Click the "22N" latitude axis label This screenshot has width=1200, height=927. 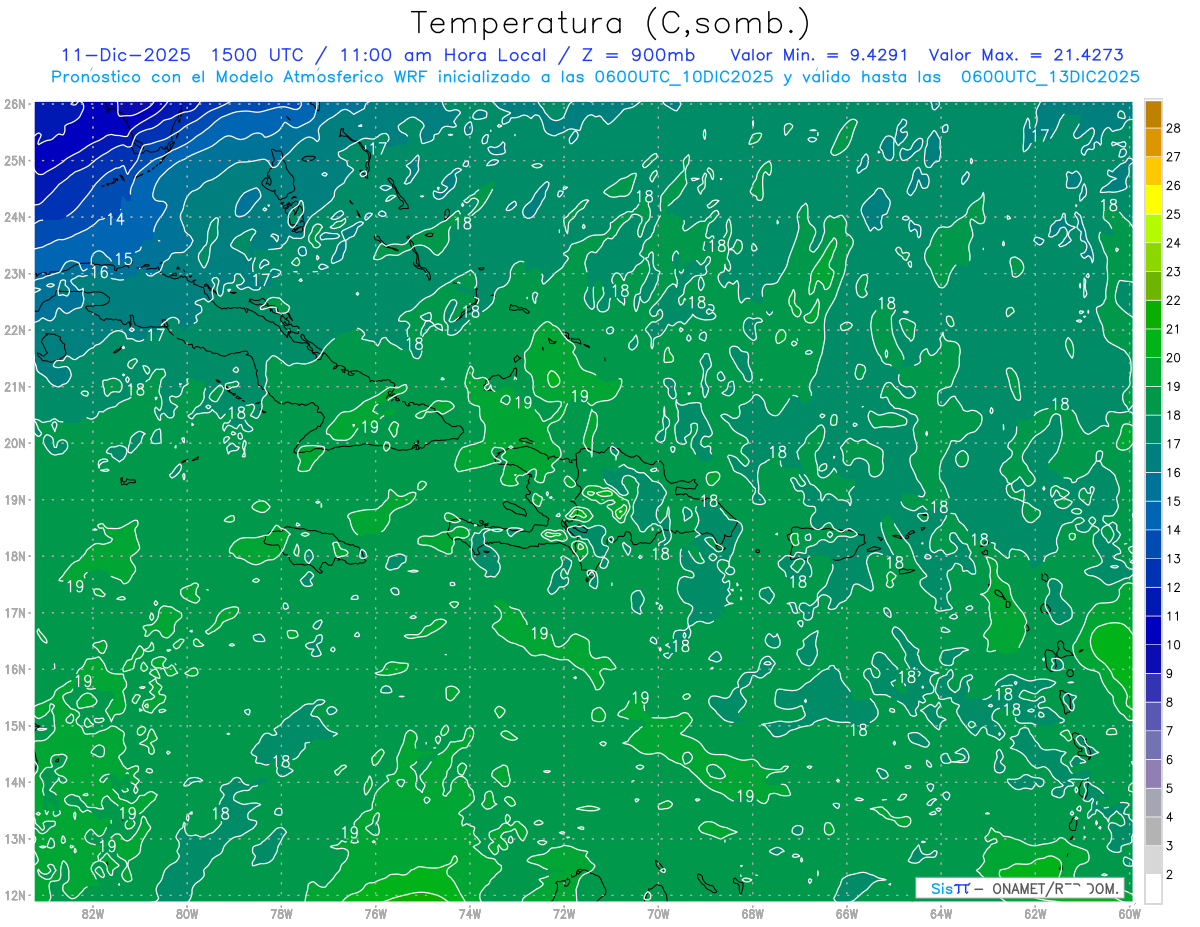[14, 330]
